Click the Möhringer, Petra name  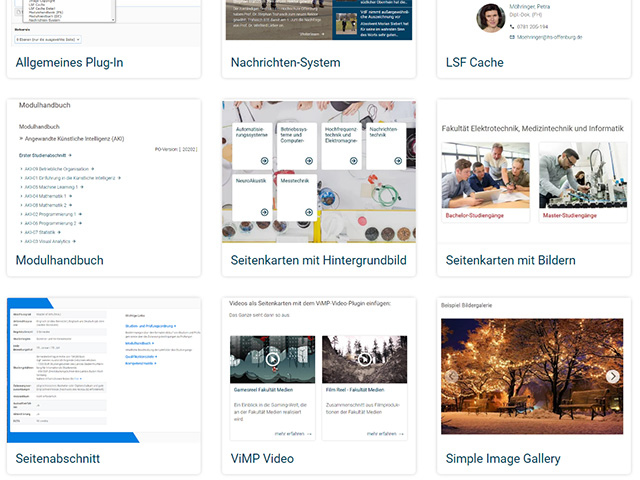click(529, 7)
